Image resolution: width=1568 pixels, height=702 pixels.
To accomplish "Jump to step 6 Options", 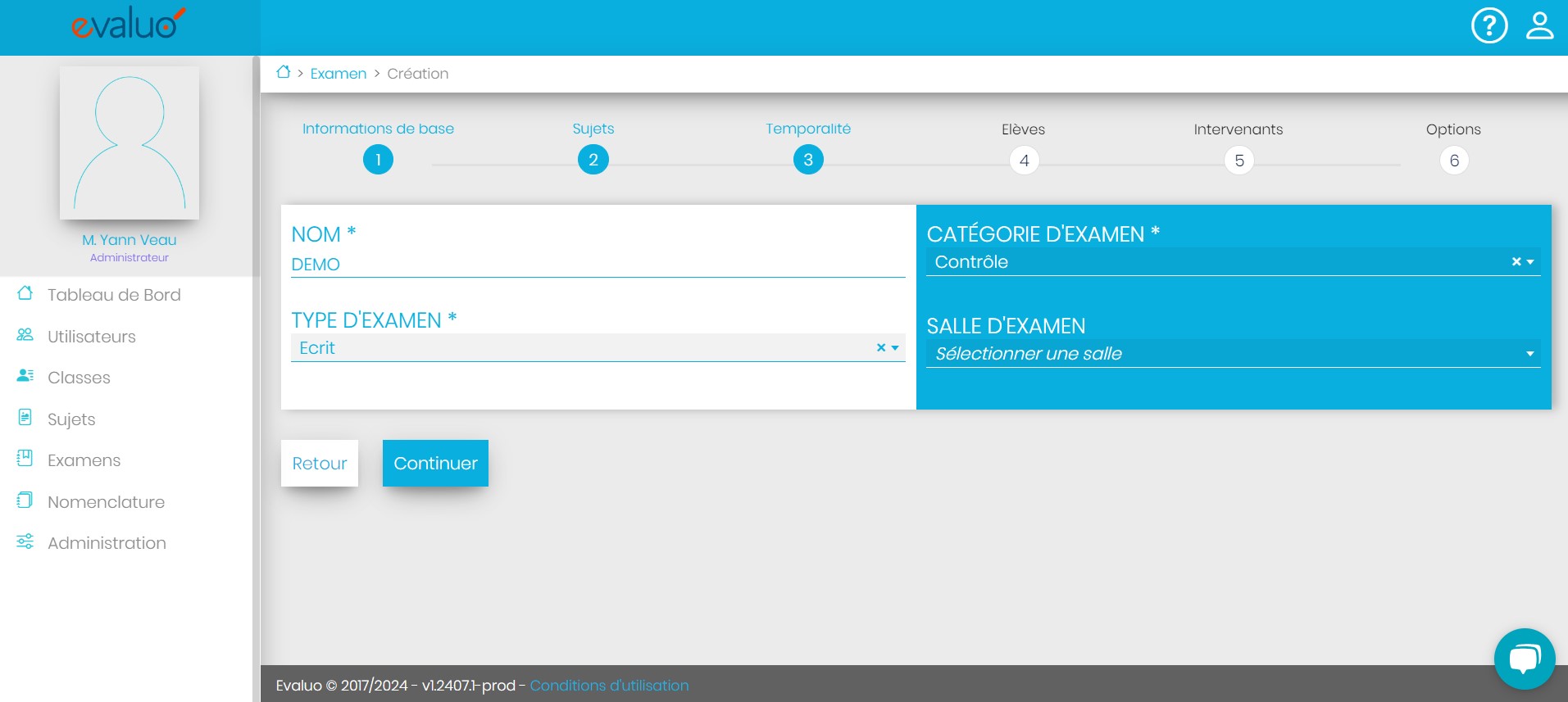I will pyautogui.click(x=1453, y=161).
